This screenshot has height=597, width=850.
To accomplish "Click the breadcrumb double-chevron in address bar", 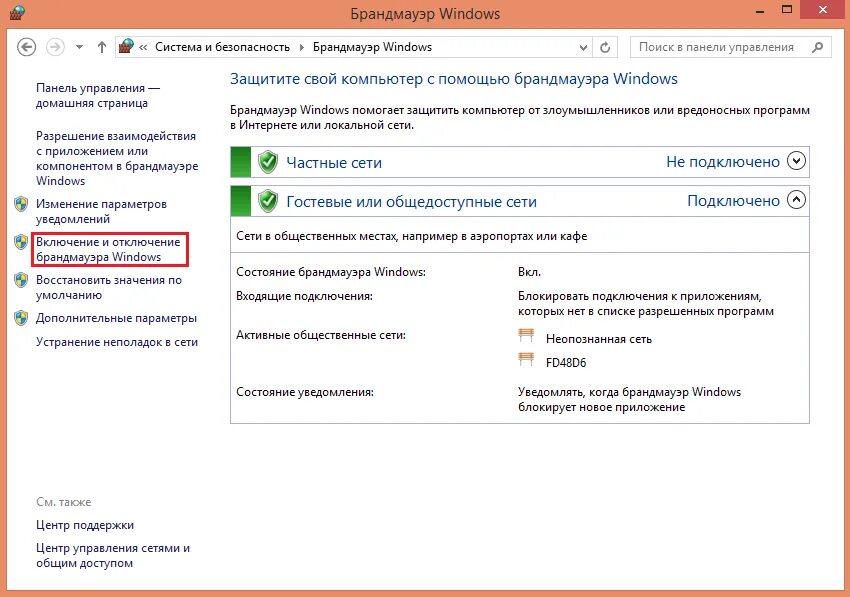I will (143, 47).
